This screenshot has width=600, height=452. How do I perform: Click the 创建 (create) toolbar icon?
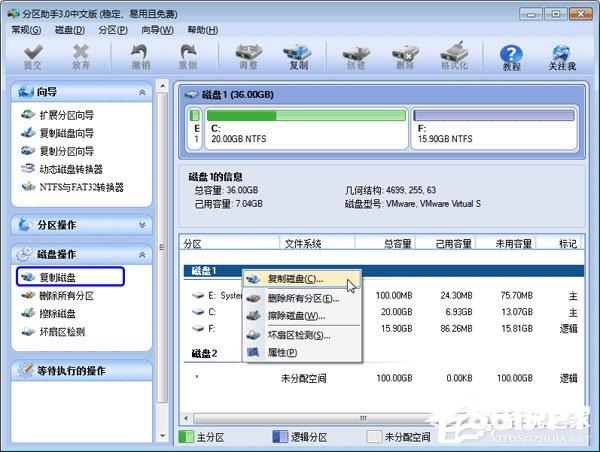[356, 57]
